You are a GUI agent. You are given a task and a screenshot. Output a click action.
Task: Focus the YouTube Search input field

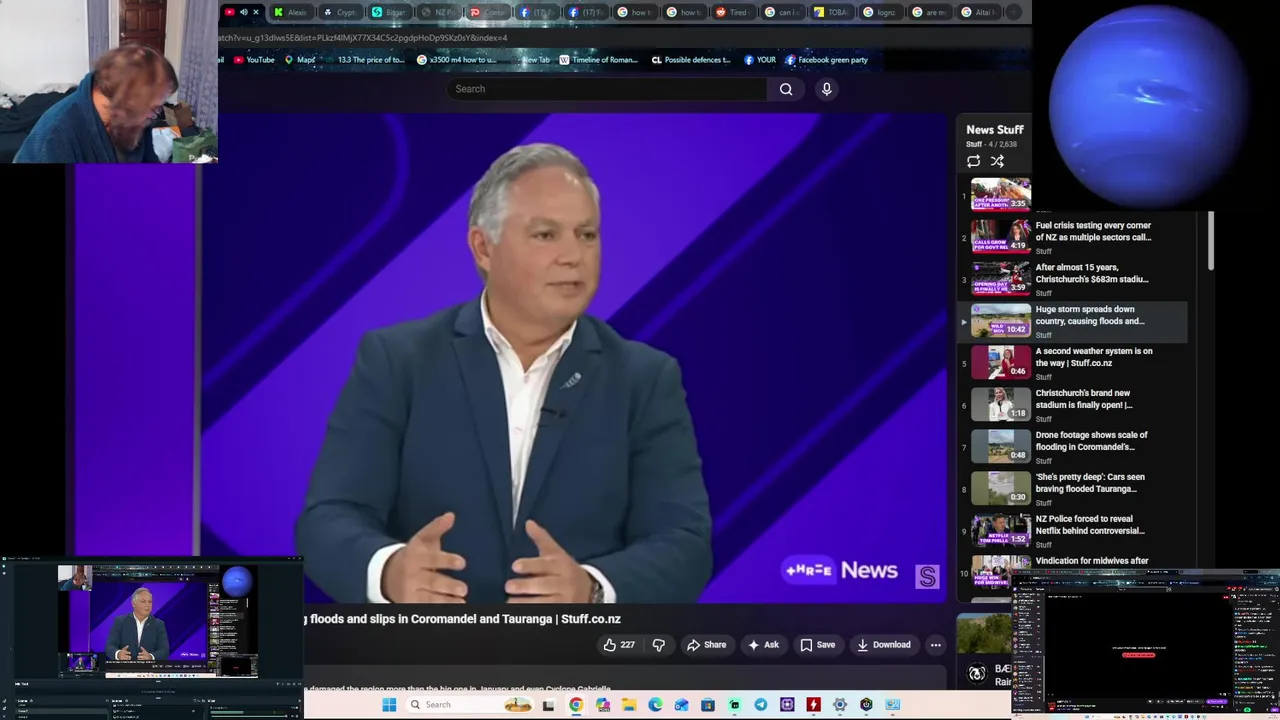point(606,89)
